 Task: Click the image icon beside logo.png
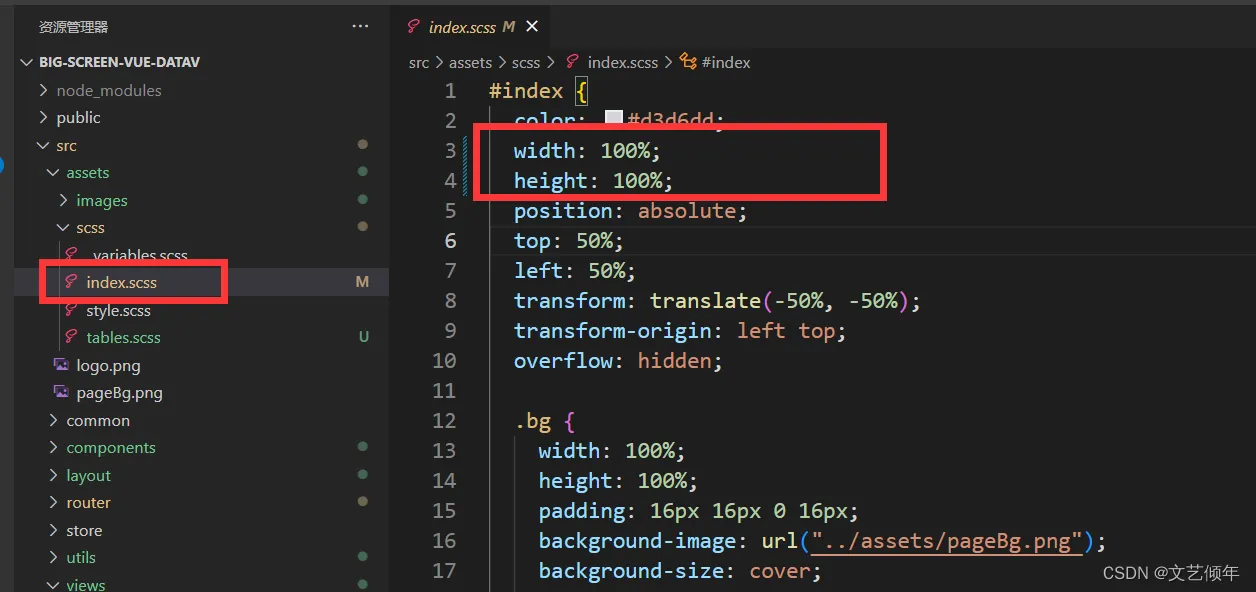pos(61,365)
